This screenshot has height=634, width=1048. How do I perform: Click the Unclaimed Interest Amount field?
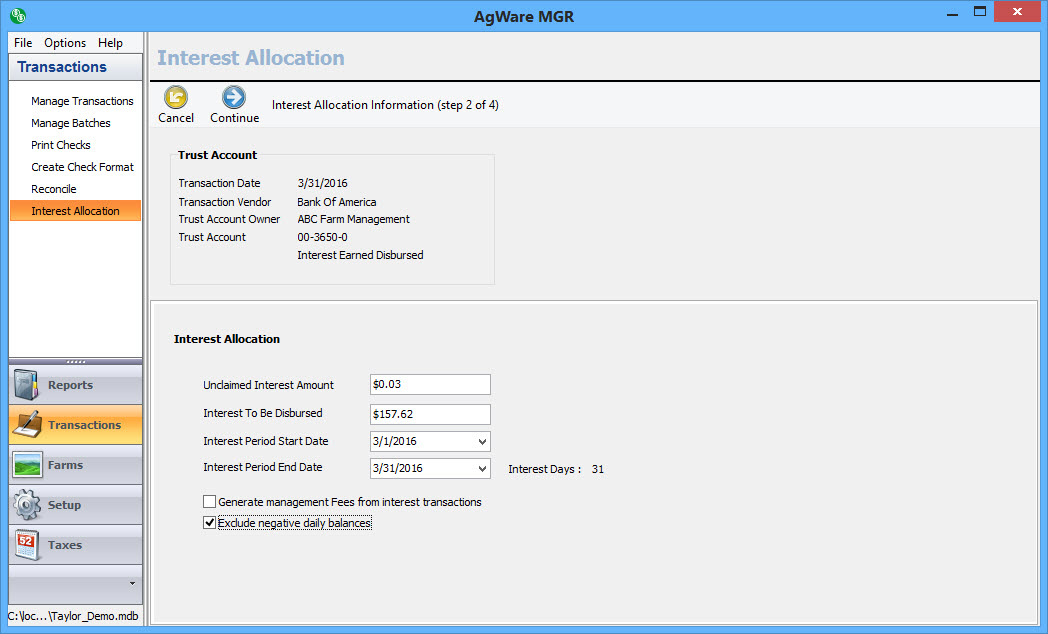tap(430, 385)
